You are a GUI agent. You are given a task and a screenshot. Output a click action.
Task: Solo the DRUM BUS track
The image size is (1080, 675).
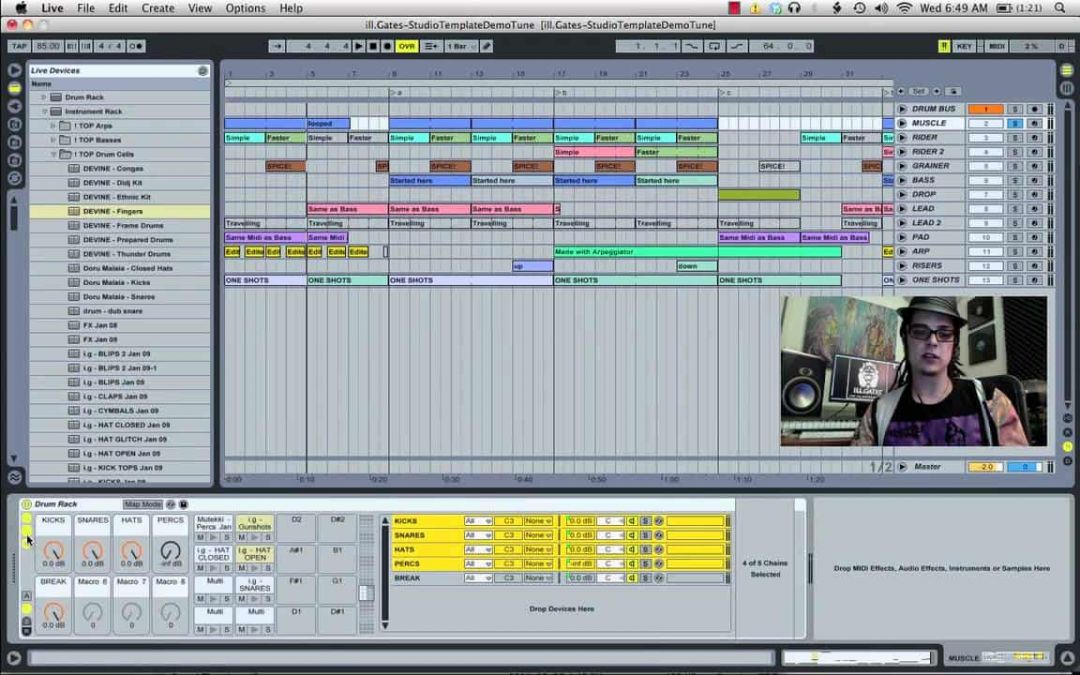point(1015,110)
